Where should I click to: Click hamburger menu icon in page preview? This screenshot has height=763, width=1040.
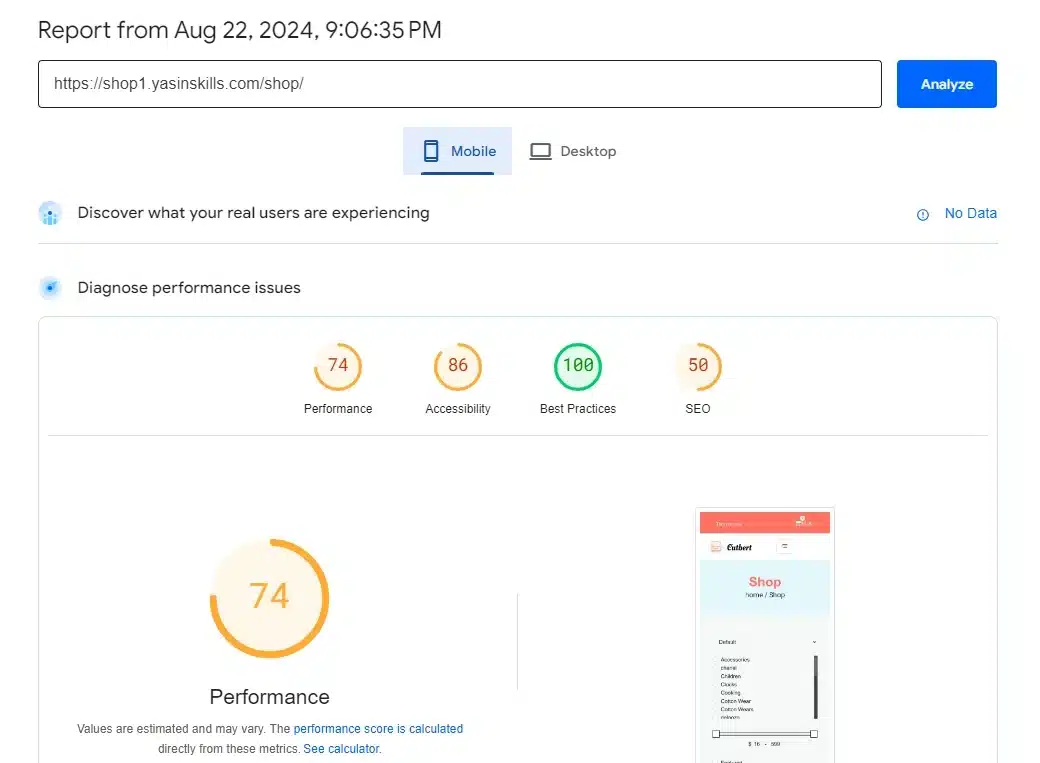pyautogui.click(x=784, y=547)
